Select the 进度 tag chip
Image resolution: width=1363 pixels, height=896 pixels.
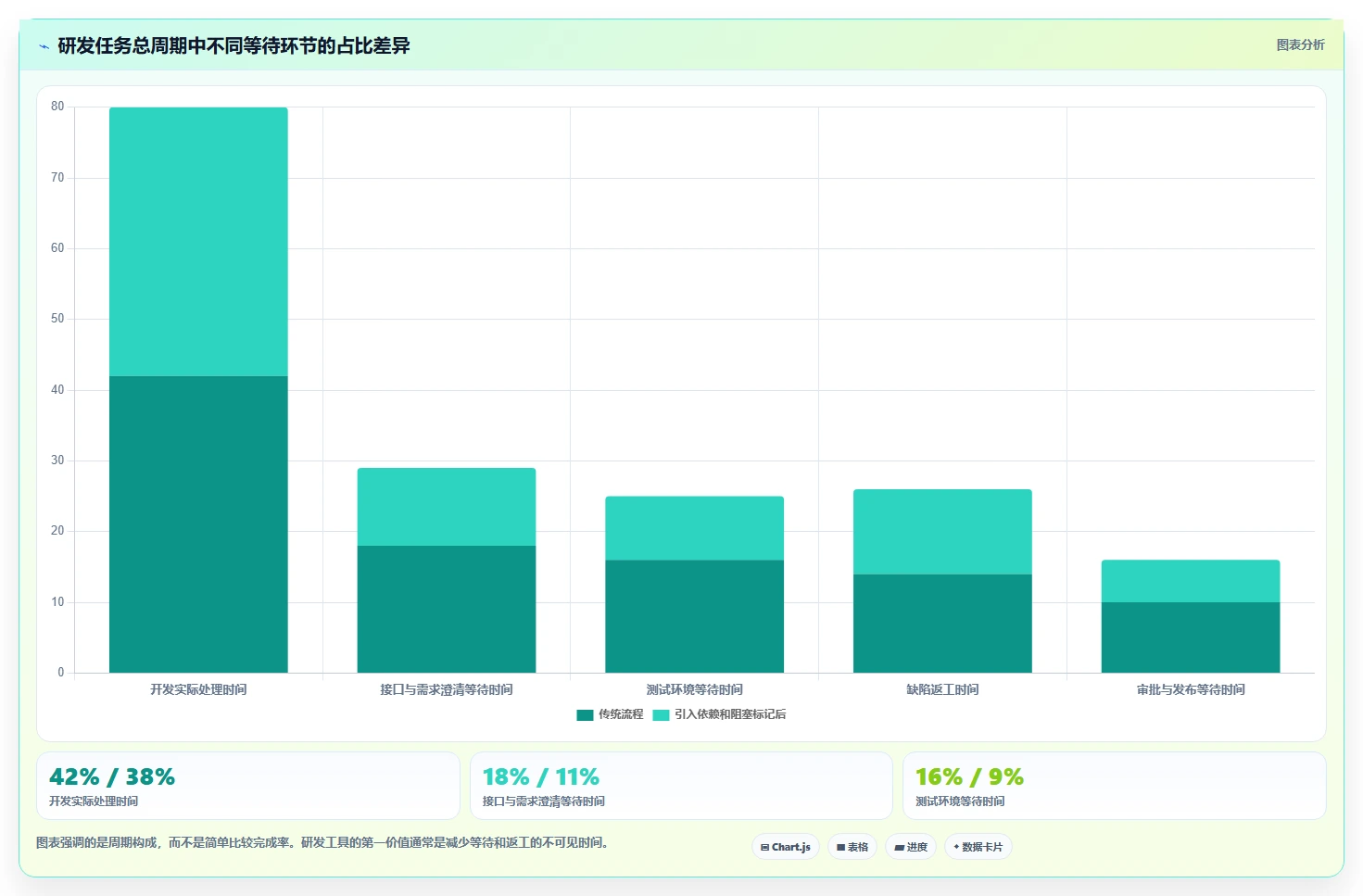tap(911, 847)
